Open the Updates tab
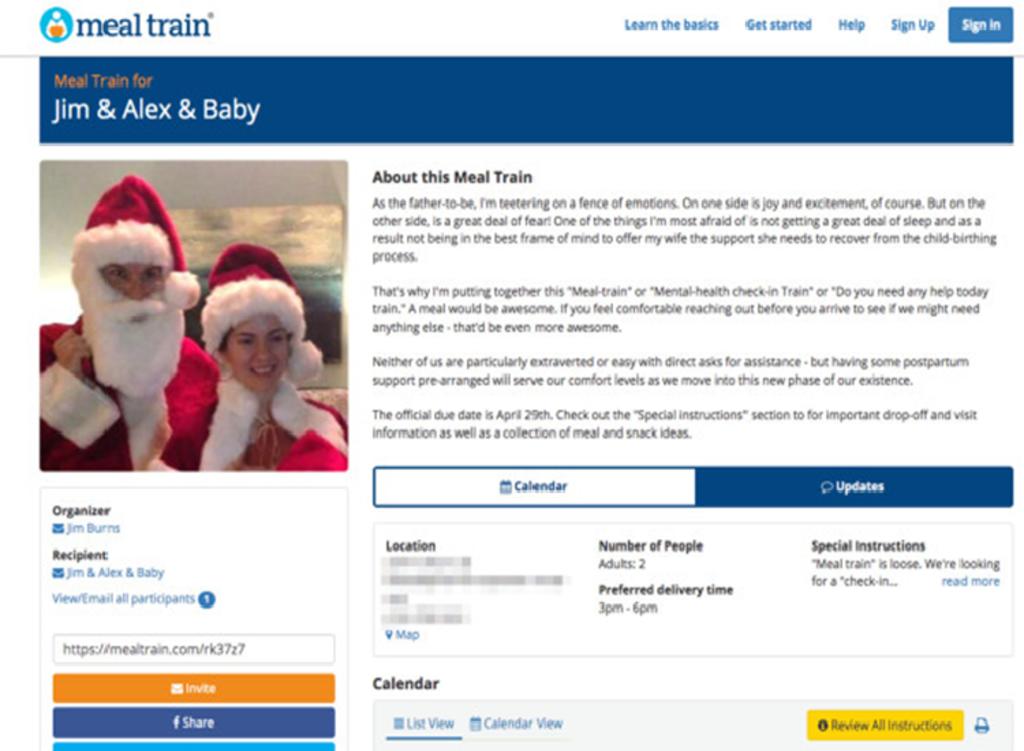 coord(852,487)
